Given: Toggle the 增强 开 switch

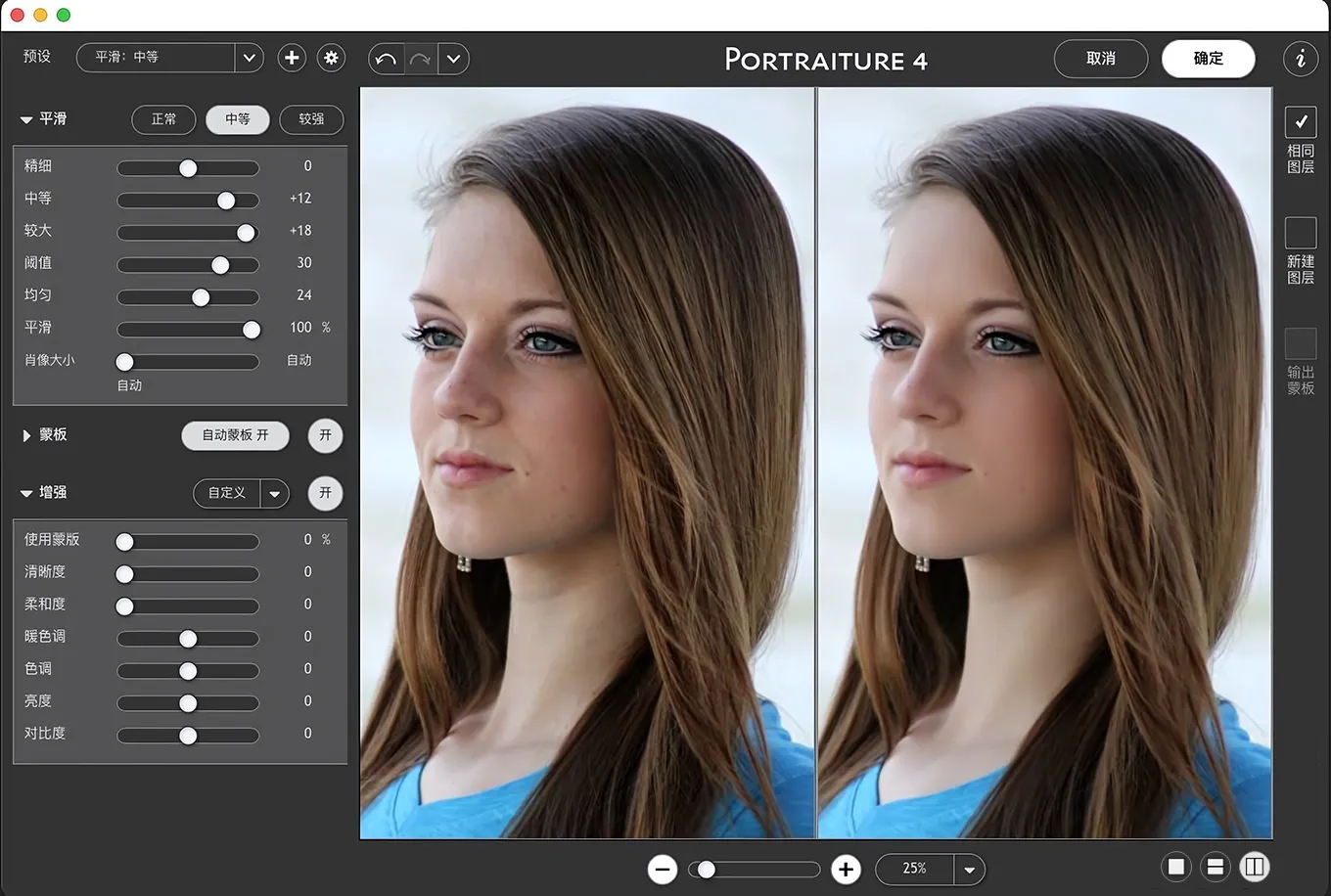Looking at the screenshot, I should point(326,493).
